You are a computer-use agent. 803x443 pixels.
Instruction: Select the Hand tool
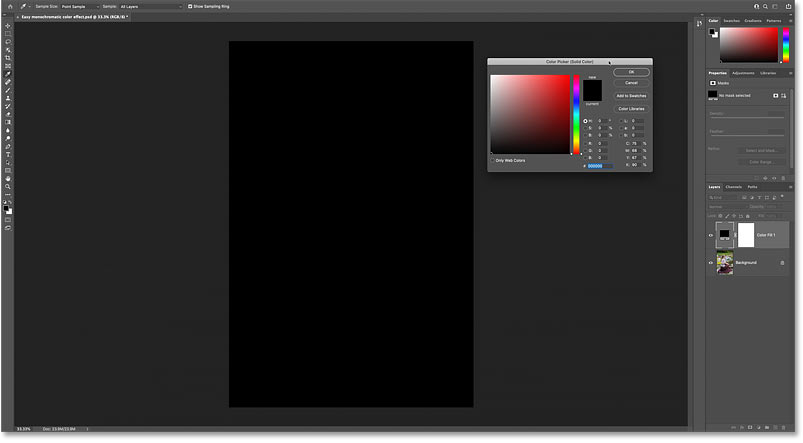(x=8, y=179)
